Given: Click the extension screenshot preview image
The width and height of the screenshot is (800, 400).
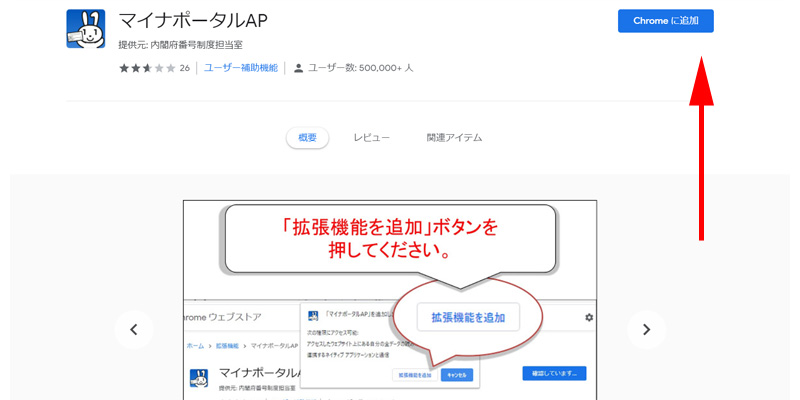Looking at the screenshot, I should (390, 300).
